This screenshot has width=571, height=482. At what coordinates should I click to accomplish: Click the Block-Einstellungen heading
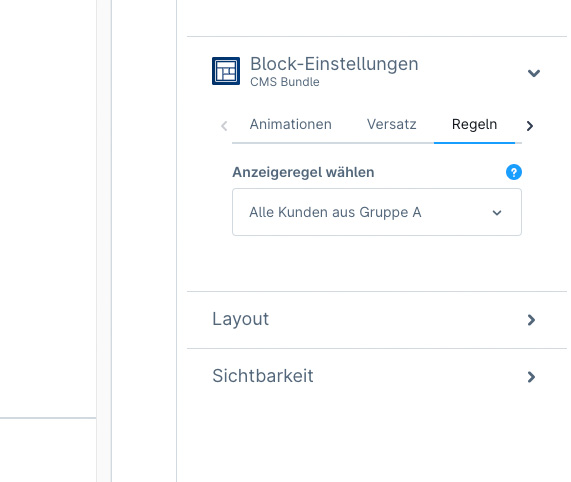point(334,64)
